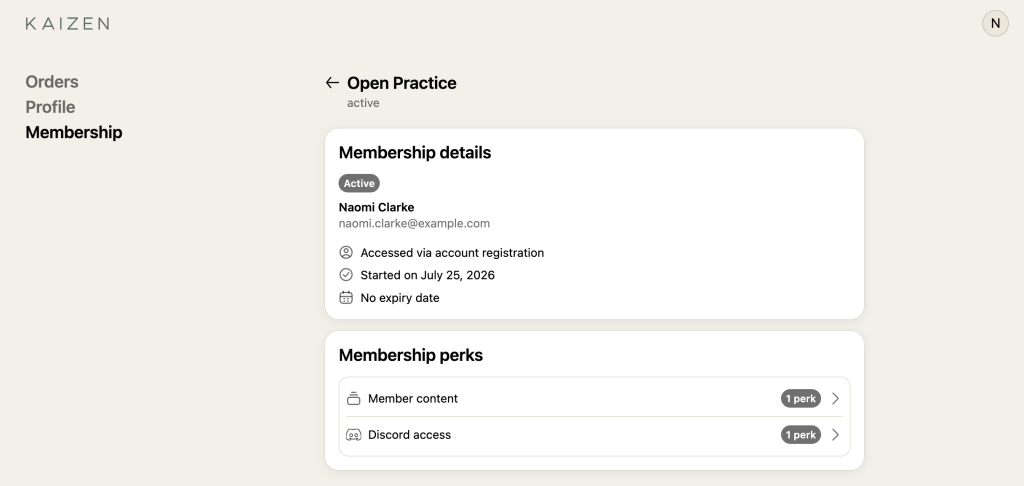Go back using the left arrow icon
The image size is (1024, 486).
pos(332,82)
